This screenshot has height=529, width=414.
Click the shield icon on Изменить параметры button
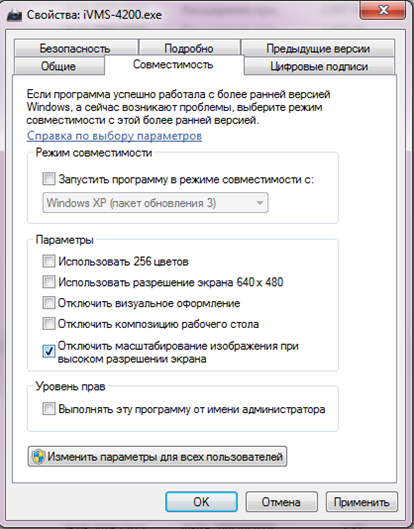click(x=38, y=457)
